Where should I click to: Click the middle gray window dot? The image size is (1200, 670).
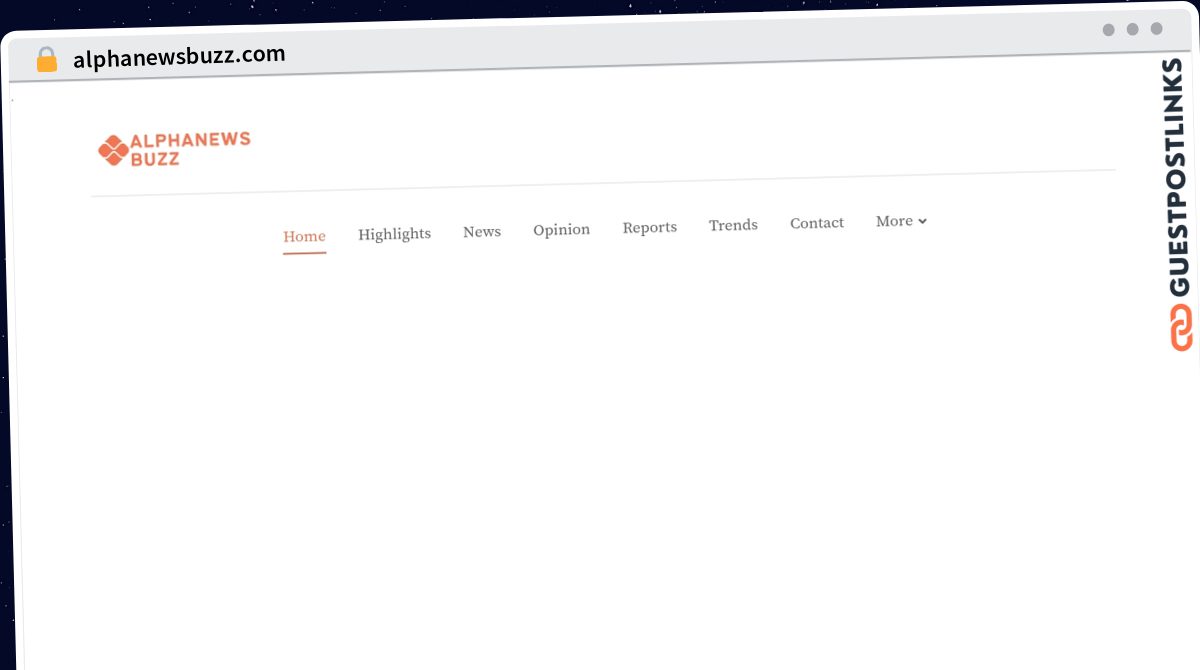coord(1132,29)
